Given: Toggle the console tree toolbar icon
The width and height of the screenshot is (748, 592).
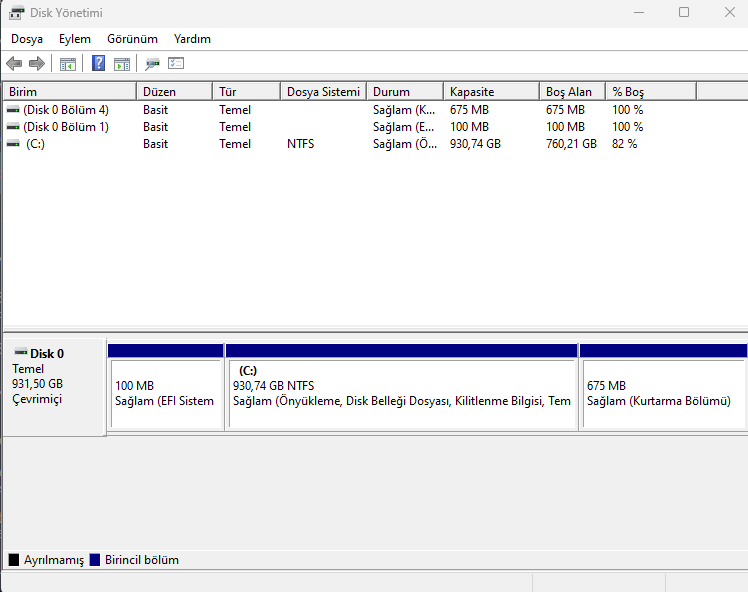Looking at the screenshot, I should pos(68,63).
